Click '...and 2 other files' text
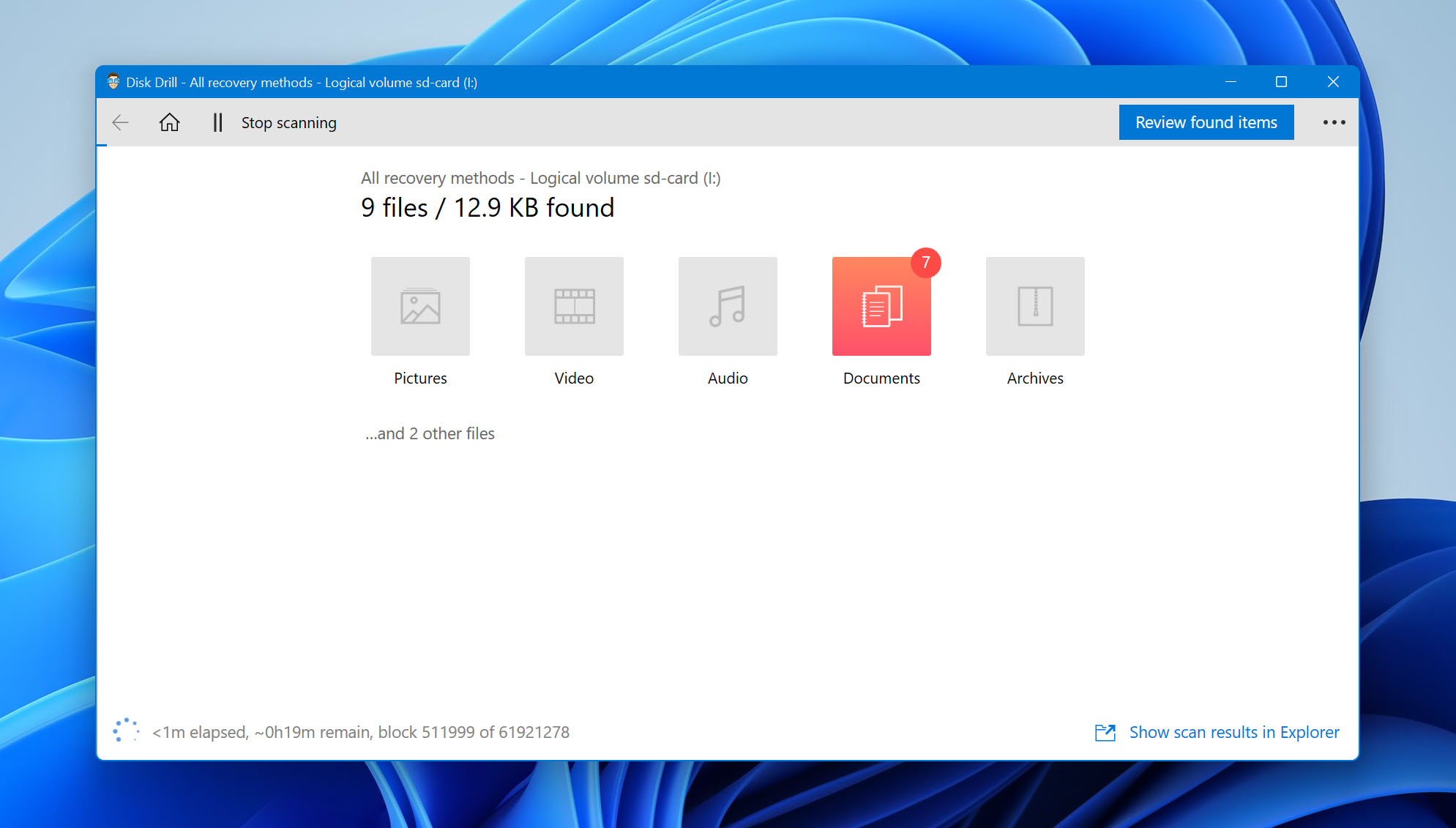Viewport: 1456px width, 828px height. (430, 433)
